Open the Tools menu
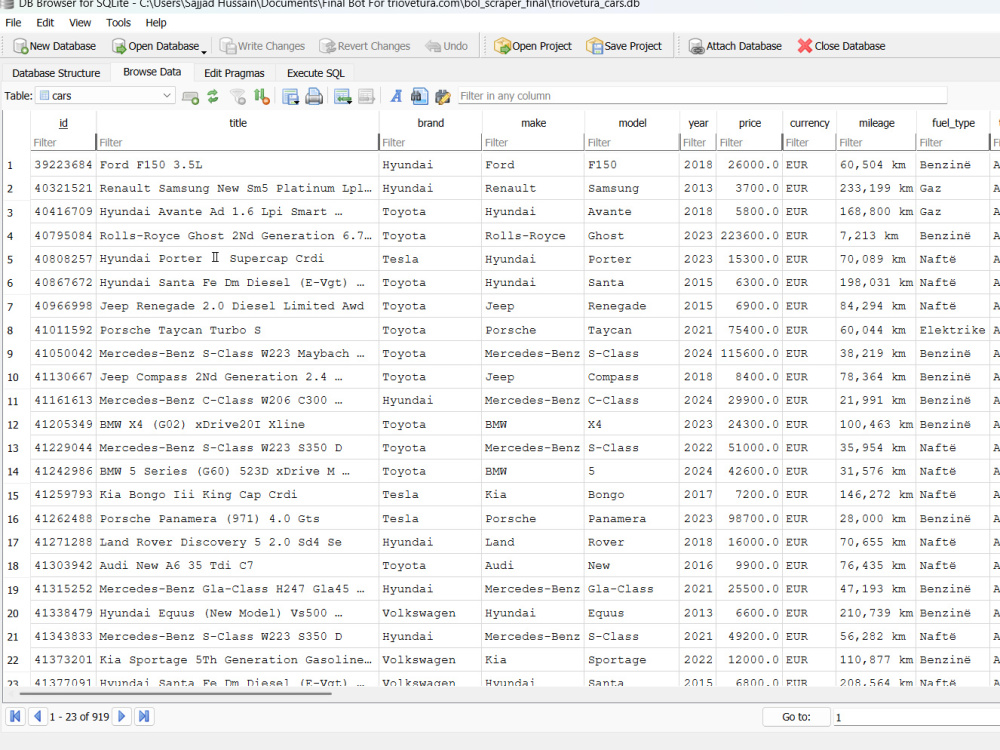This screenshot has height=750, width=1000. coord(118,22)
